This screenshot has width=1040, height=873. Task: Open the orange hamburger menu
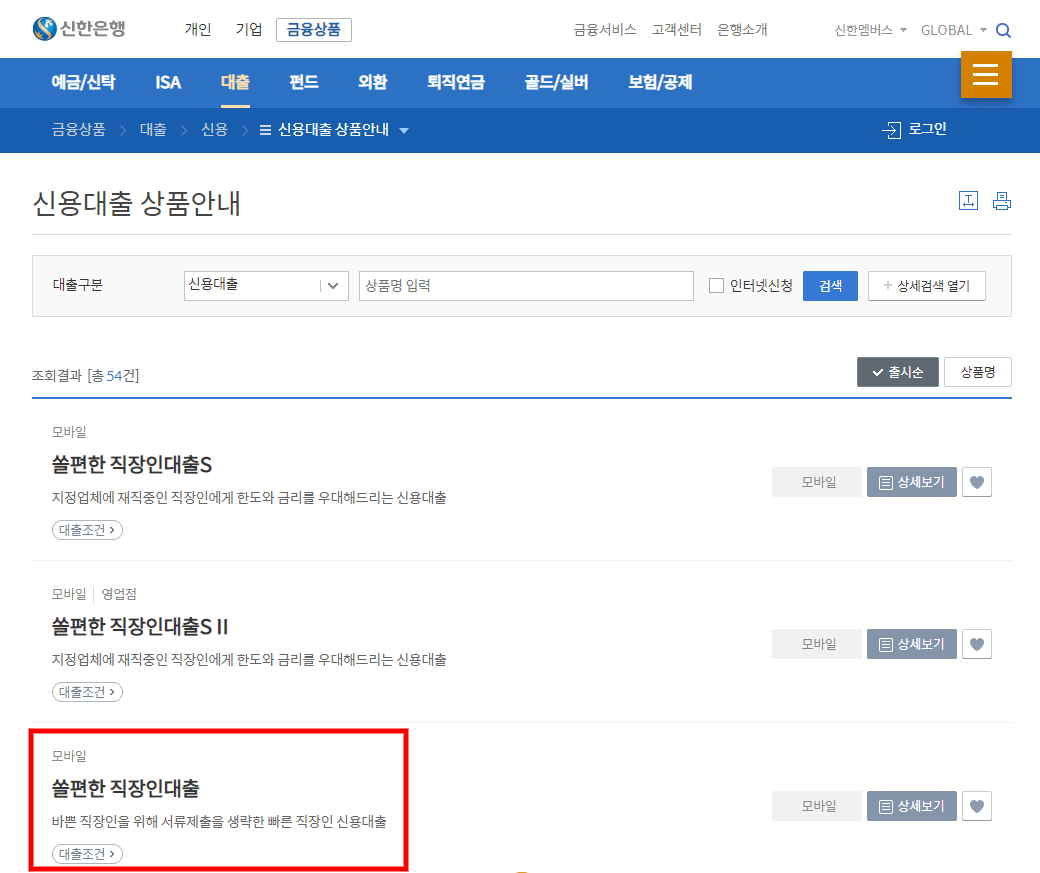[986, 74]
